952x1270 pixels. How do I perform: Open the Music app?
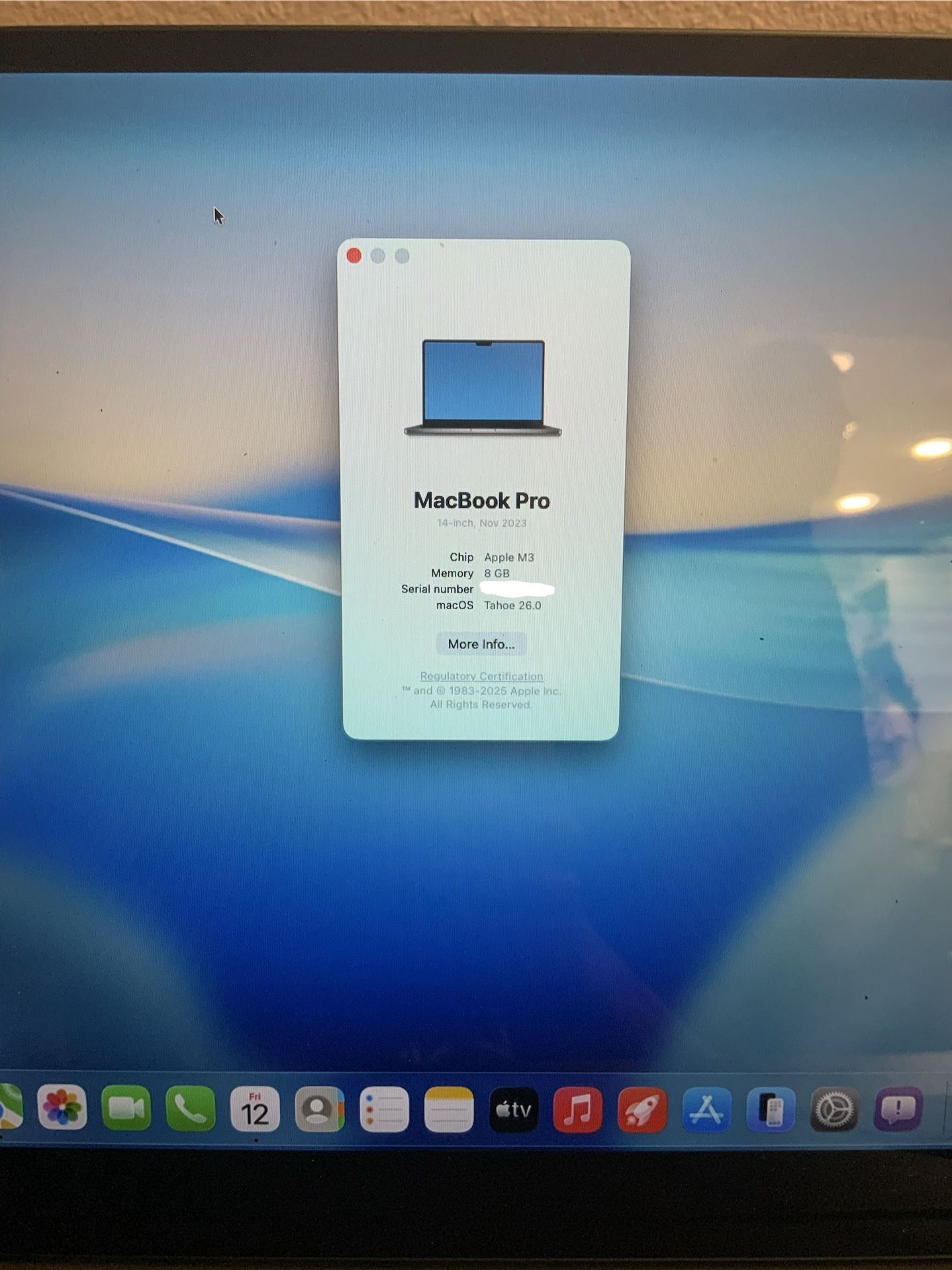tap(577, 1109)
